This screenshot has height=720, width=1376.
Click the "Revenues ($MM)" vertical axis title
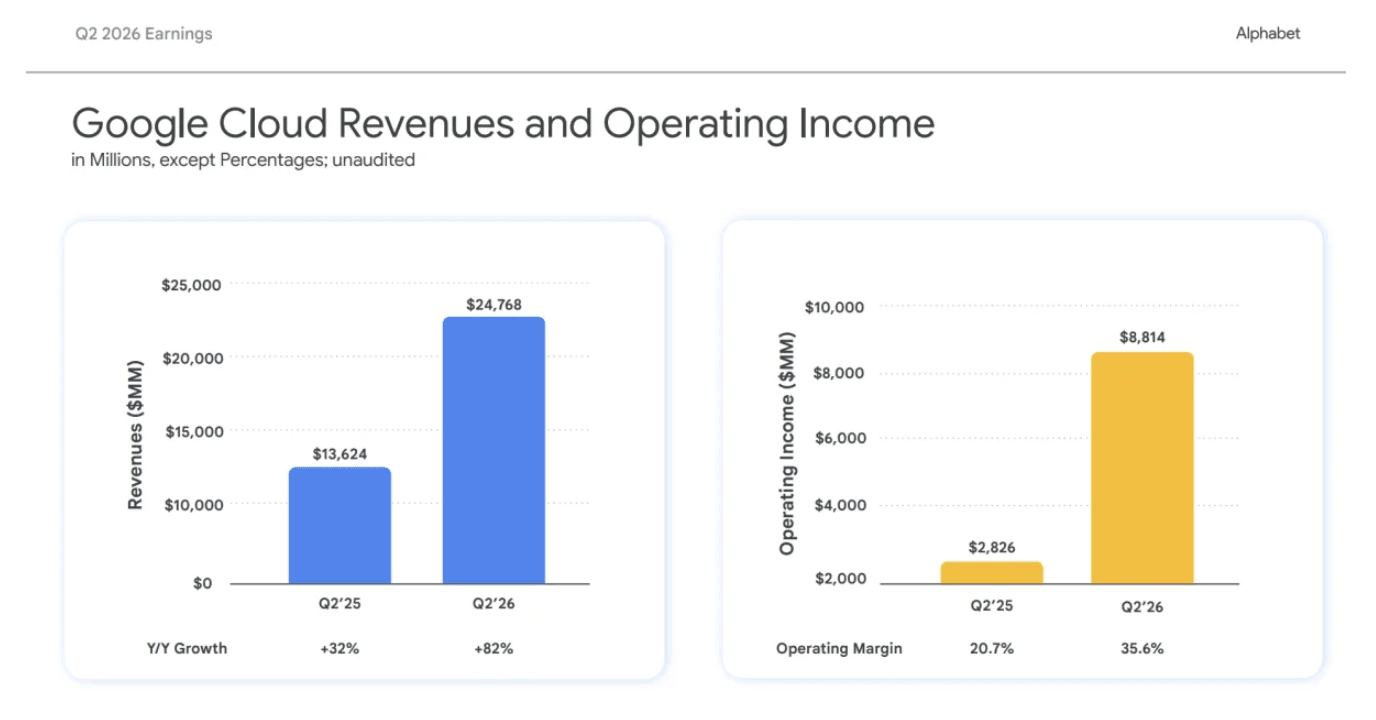click(136, 433)
